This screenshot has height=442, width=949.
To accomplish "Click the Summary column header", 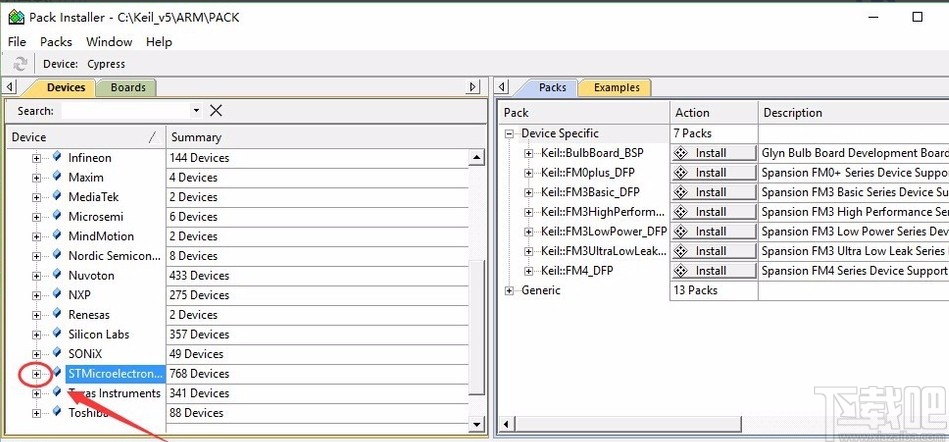I will [326, 137].
